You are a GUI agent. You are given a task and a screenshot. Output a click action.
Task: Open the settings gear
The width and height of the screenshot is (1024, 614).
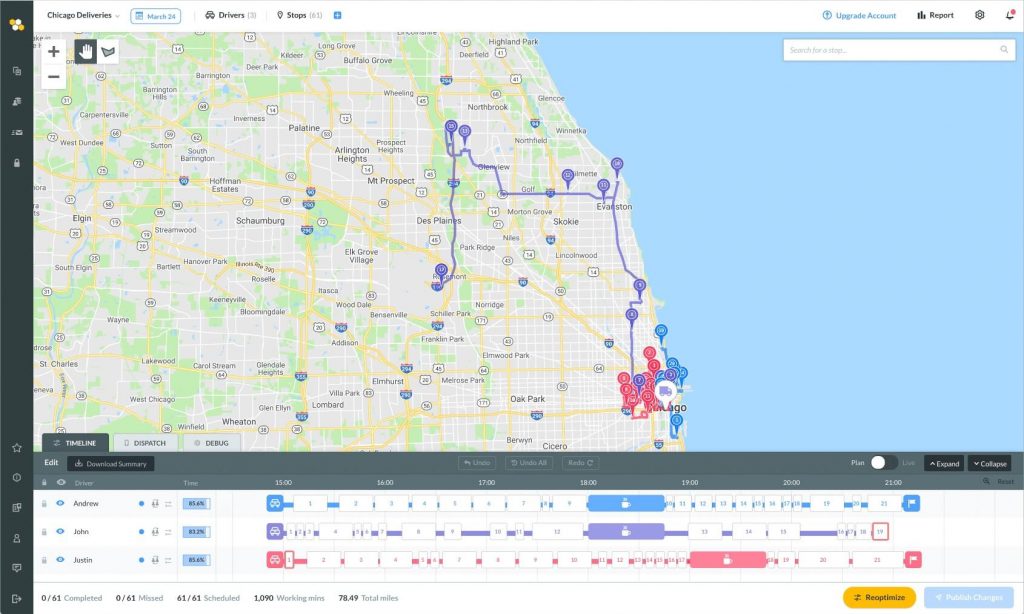[x=981, y=15]
